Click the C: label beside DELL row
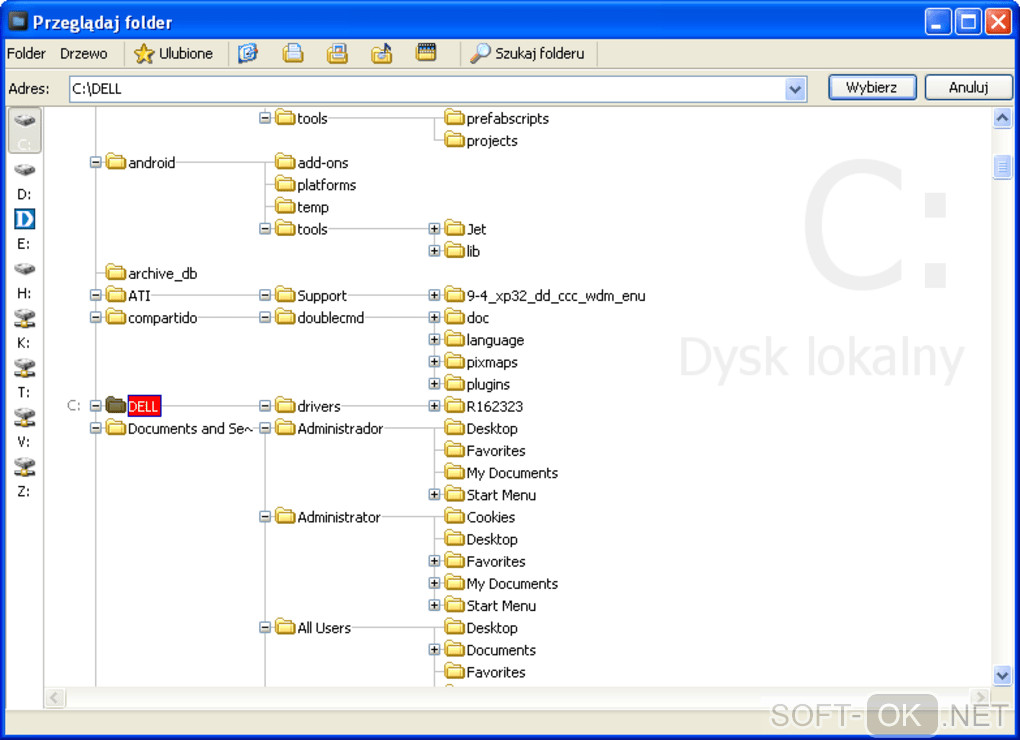This screenshot has width=1020, height=740. coord(74,406)
